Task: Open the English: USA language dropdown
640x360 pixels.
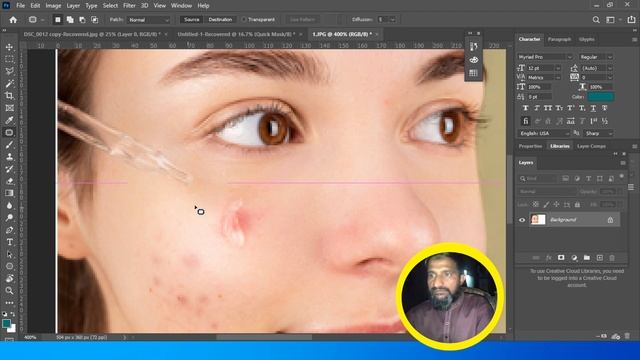Action: tap(544, 133)
